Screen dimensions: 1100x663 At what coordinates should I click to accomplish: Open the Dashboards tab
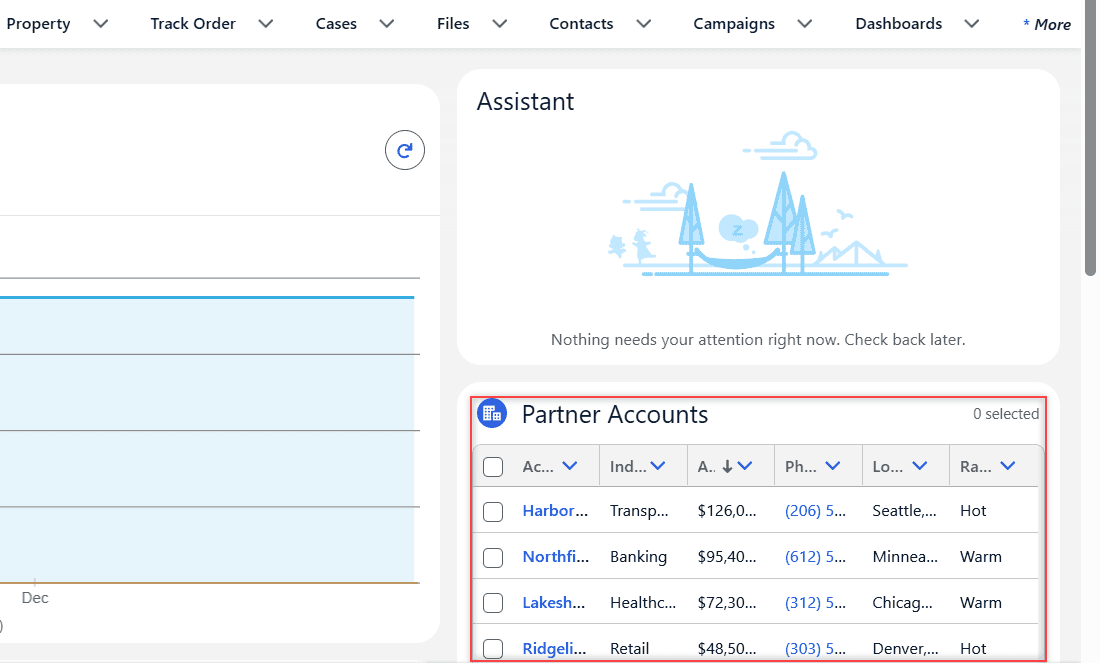tap(899, 24)
